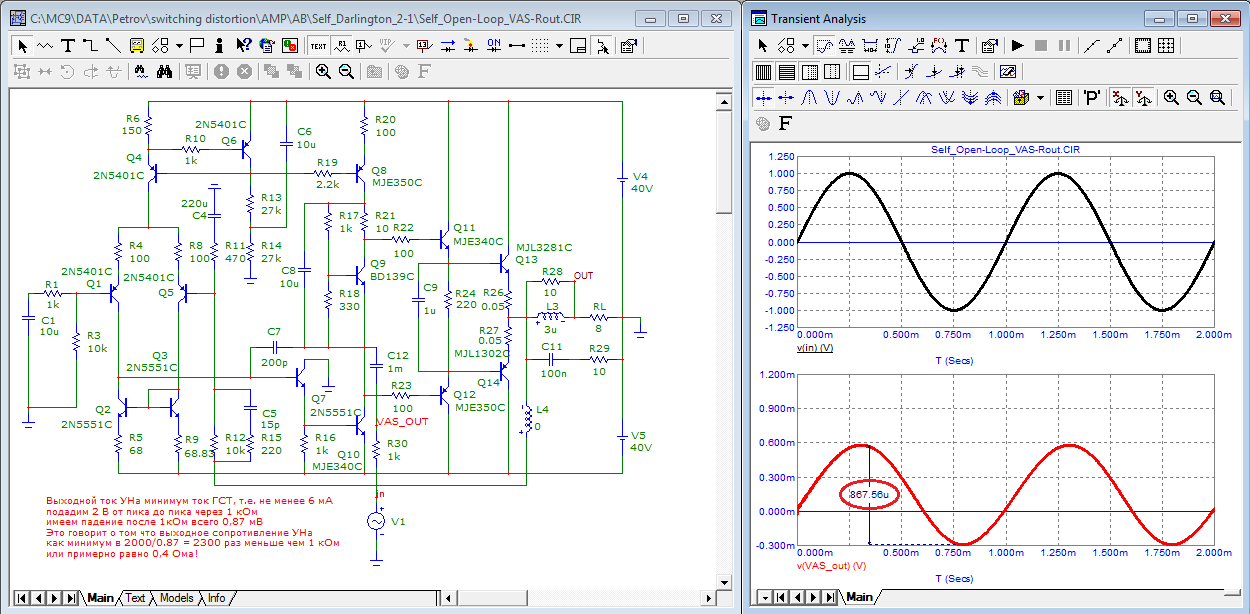Select the Valley cursor function icon

(x=832, y=97)
